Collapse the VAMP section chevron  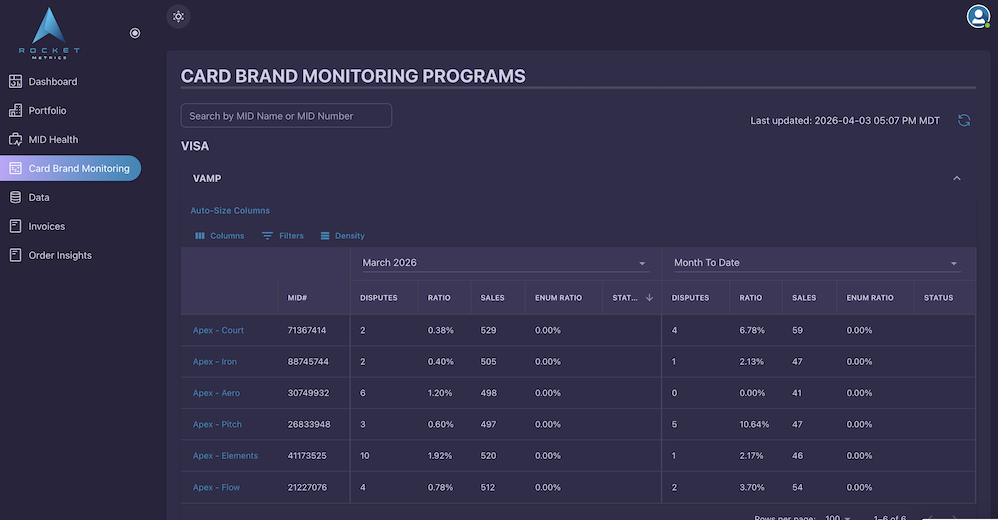coord(956,179)
